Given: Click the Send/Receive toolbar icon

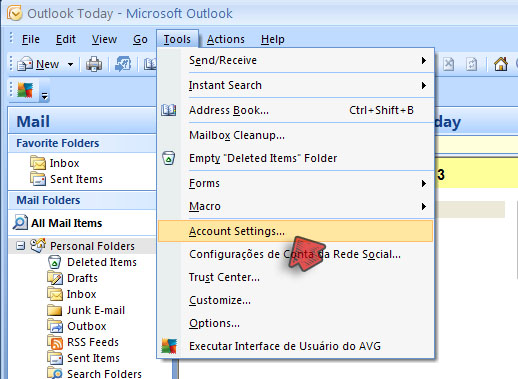Looking at the screenshot, I should [x=123, y=64].
